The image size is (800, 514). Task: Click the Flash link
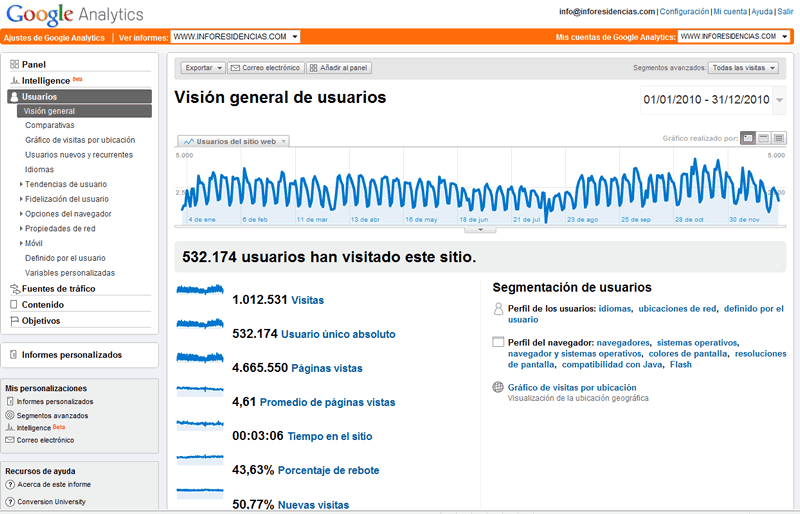coord(681,364)
